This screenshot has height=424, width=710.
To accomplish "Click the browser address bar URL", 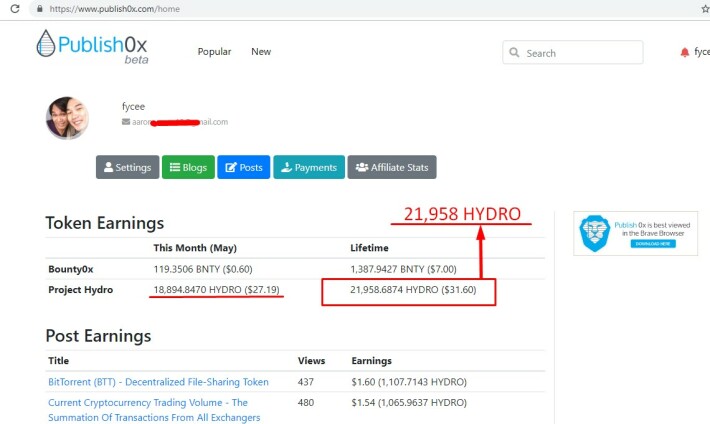I will pos(115,9).
